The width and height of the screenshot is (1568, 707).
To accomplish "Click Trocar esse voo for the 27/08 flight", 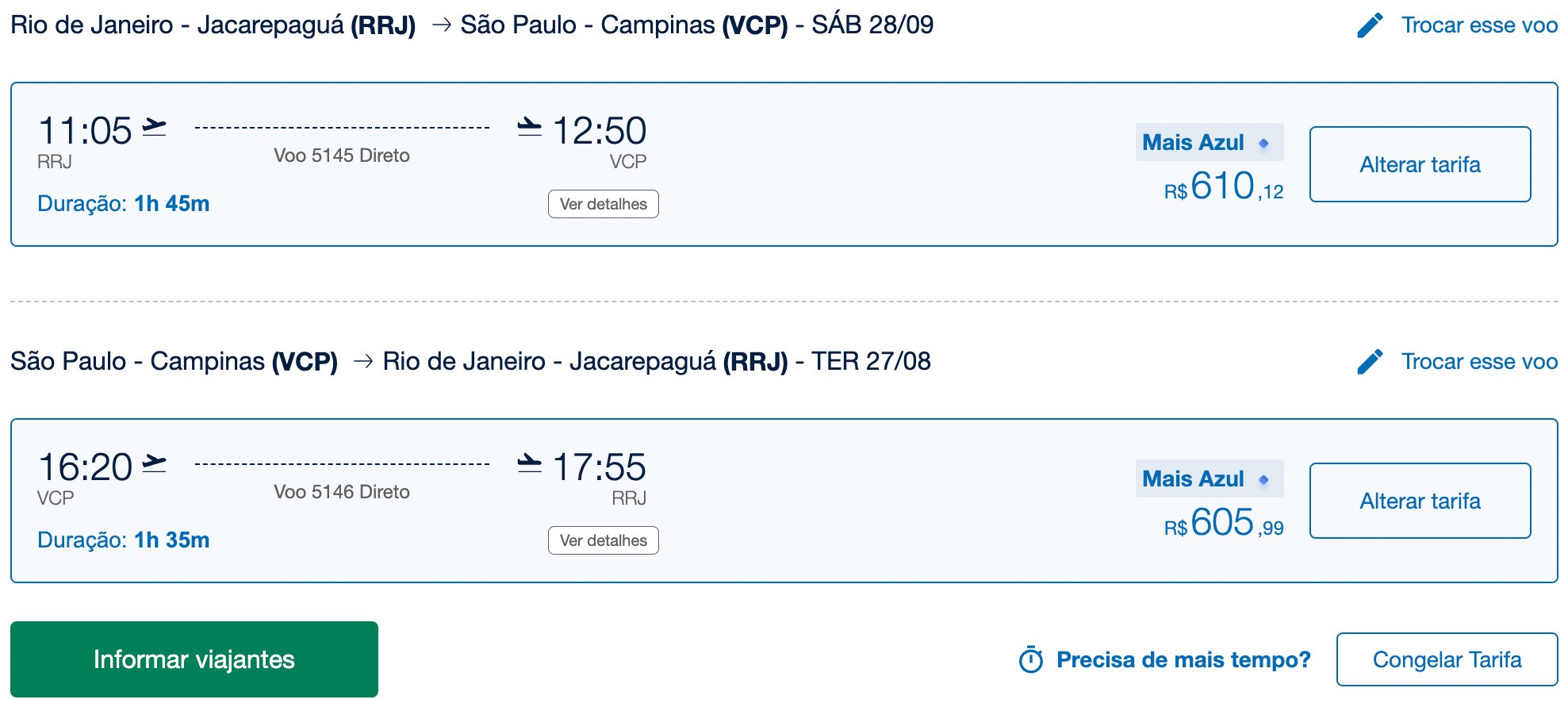I will [1479, 362].
